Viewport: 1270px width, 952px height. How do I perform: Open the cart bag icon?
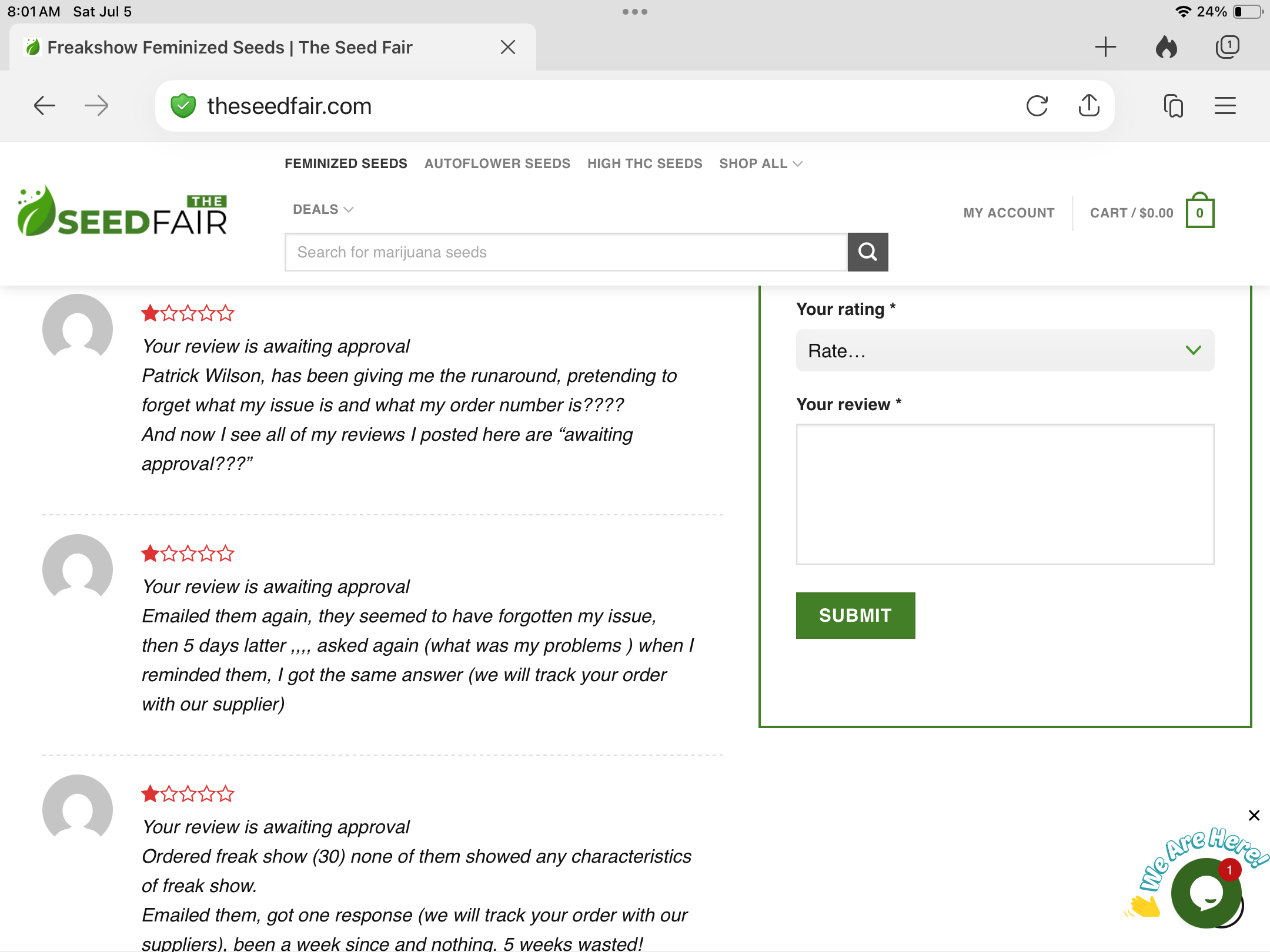[1200, 211]
